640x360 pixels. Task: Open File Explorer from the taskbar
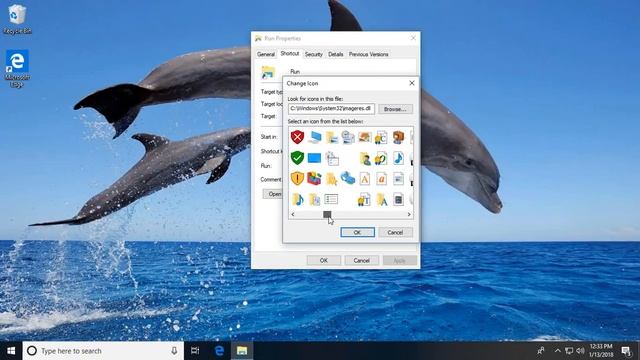(242, 351)
